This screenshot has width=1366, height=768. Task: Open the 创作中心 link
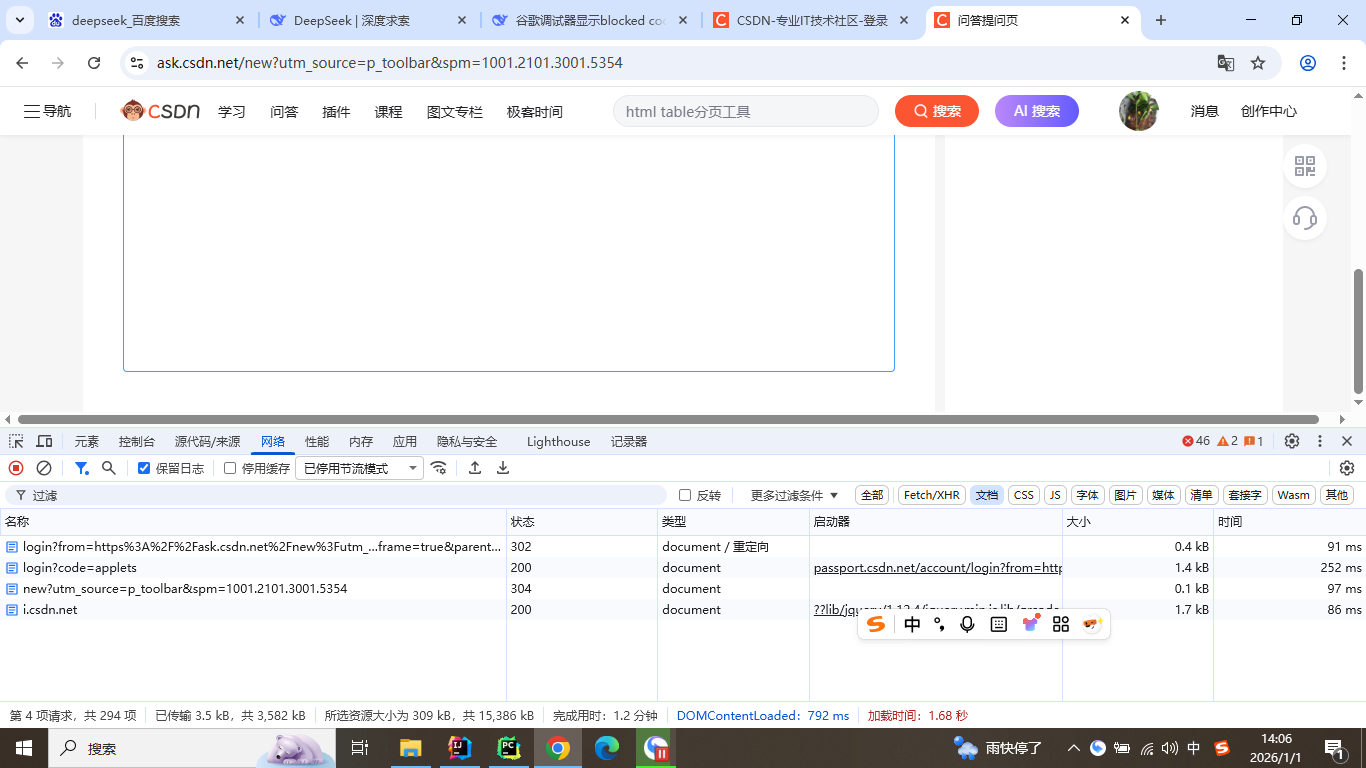tap(1269, 111)
